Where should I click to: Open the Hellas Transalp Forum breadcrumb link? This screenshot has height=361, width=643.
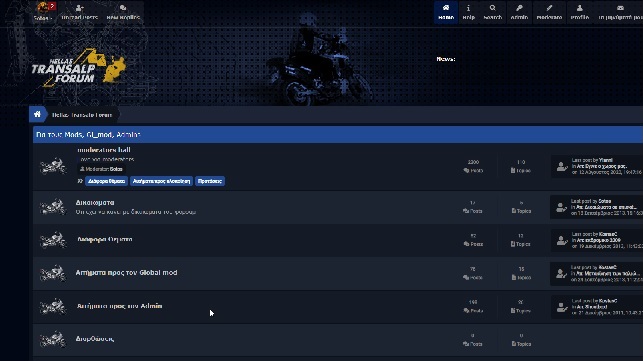[82, 115]
